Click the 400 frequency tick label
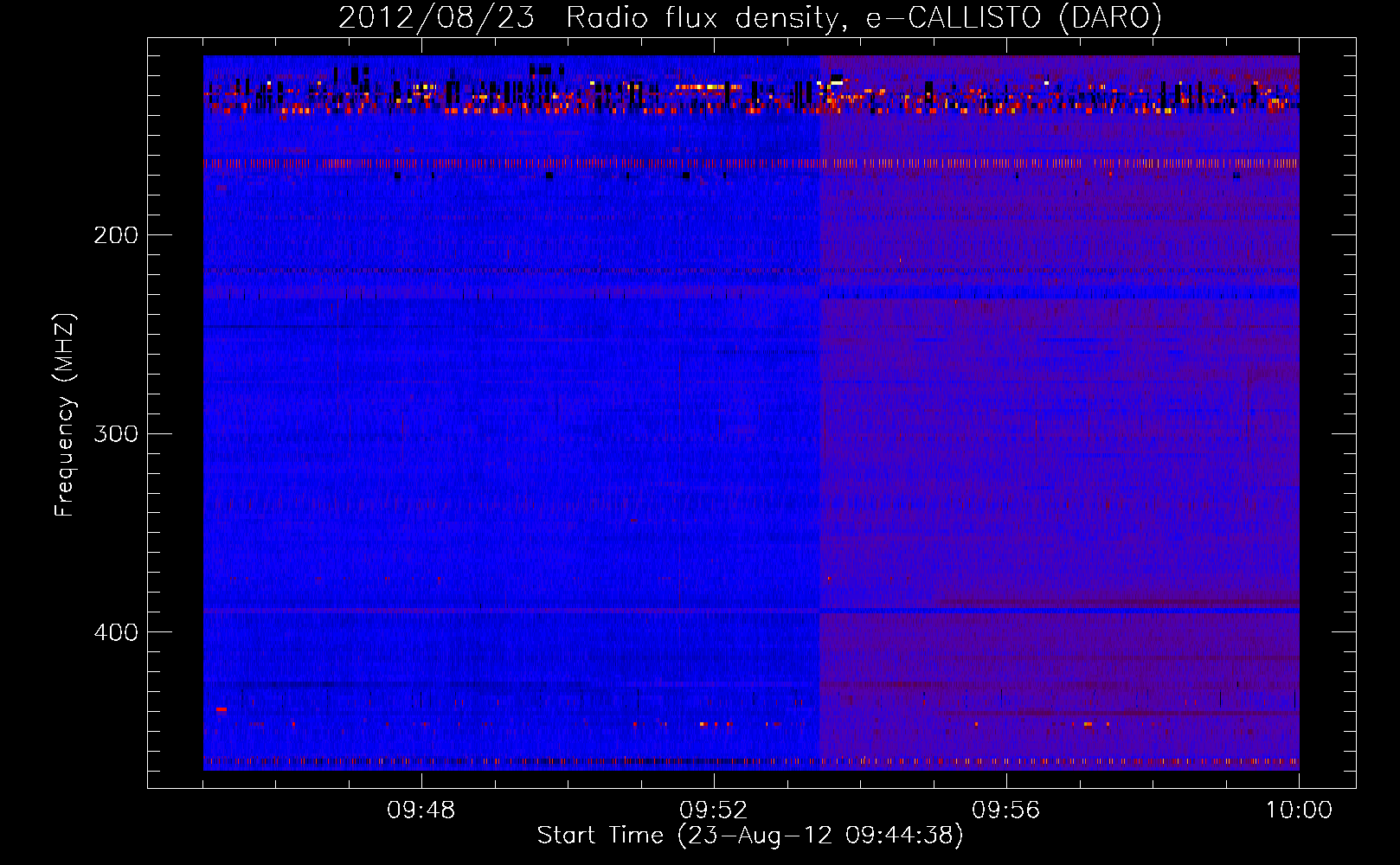The width and height of the screenshot is (1400, 865). click(x=116, y=632)
